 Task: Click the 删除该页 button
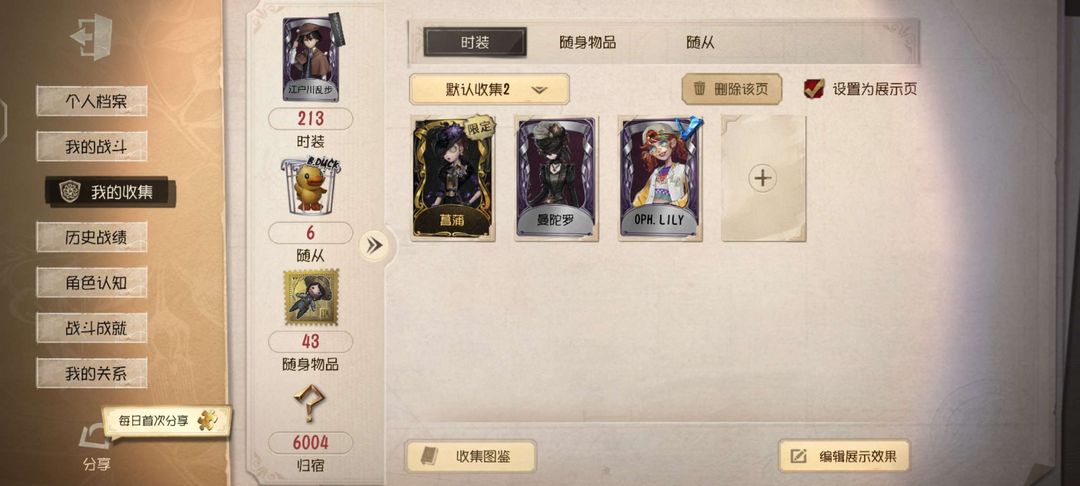[731, 89]
